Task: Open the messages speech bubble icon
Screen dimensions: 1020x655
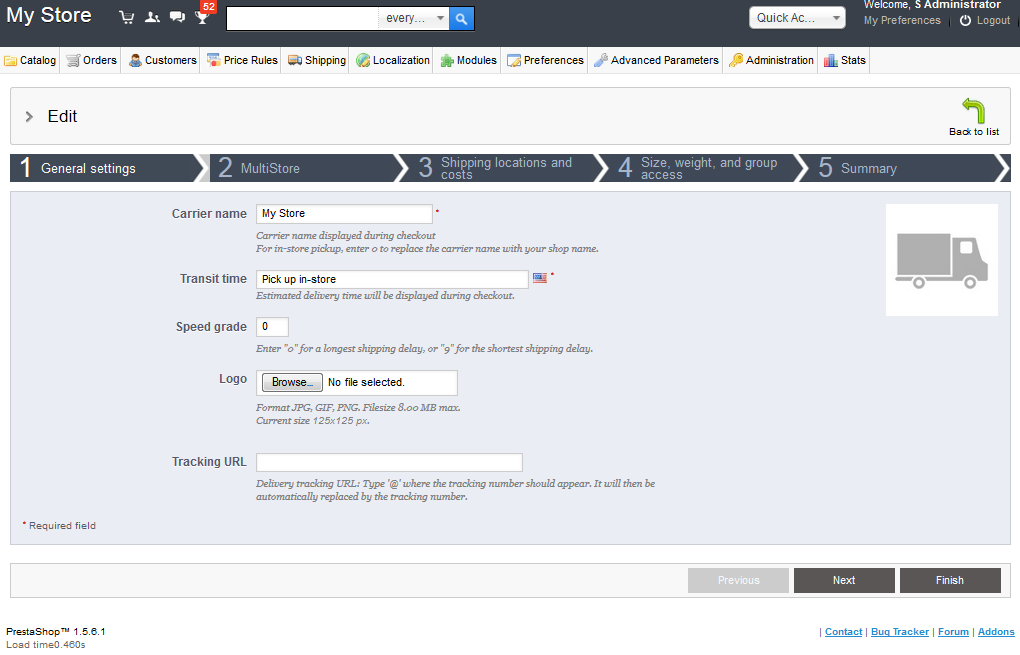Action: [177, 17]
